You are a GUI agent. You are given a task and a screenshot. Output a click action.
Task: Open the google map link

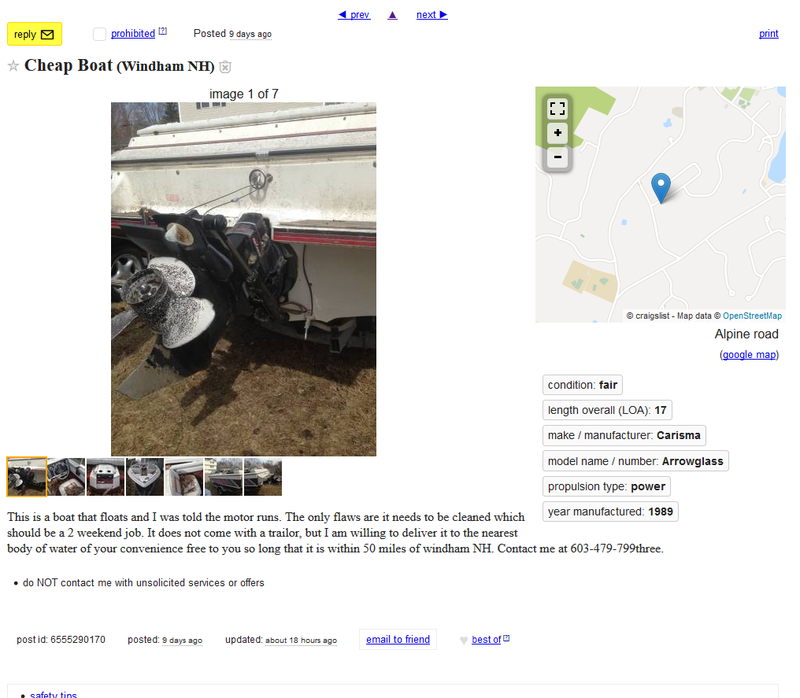coord(749,355)
